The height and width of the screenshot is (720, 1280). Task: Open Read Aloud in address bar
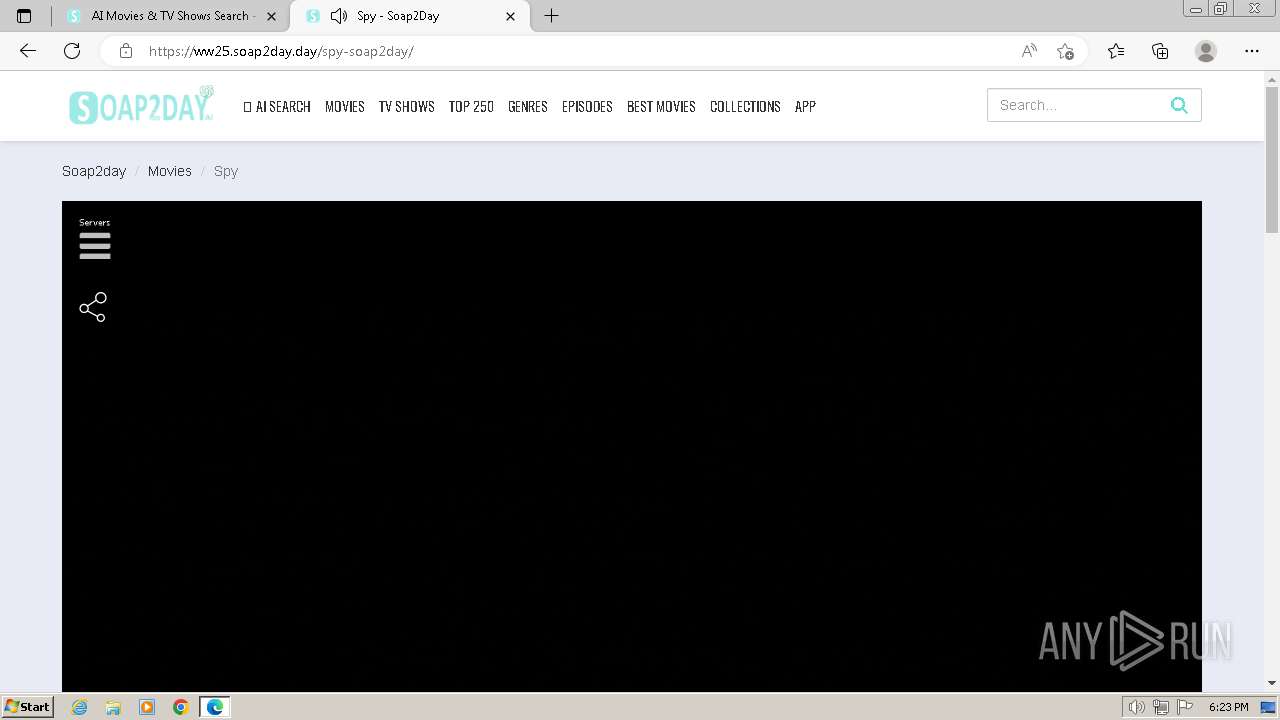pyautogui.click(x=1029, y=51)
